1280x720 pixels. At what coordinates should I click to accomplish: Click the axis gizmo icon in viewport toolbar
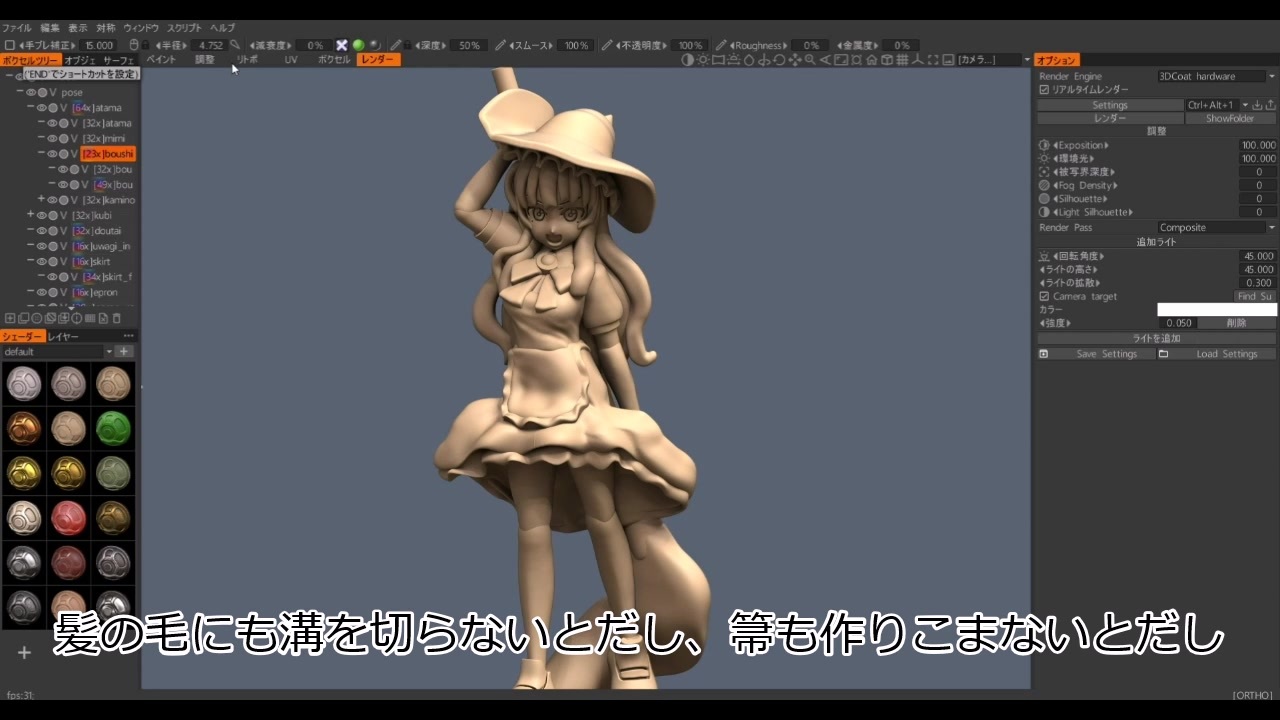pyautogui.click(x=917, y=60)
